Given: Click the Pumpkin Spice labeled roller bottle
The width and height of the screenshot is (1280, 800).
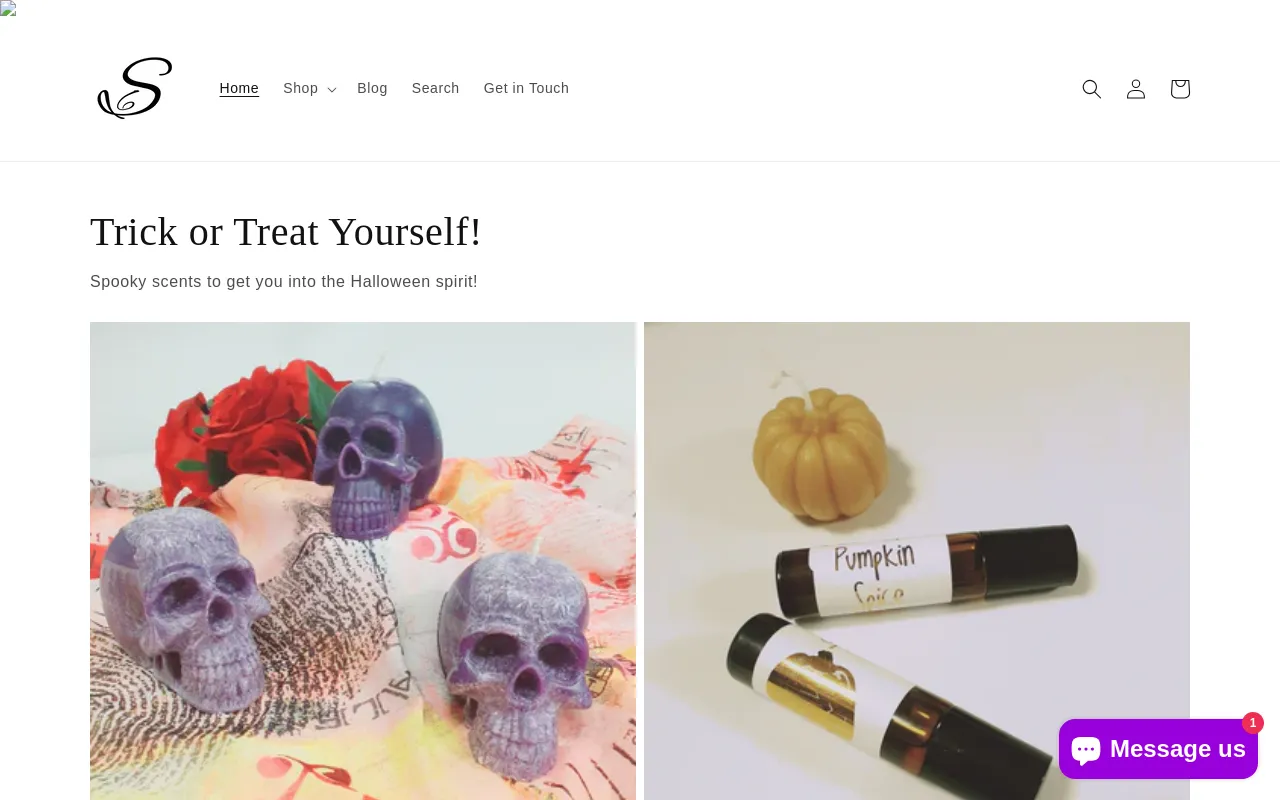Looking at the screenshot, I should 930,570.
